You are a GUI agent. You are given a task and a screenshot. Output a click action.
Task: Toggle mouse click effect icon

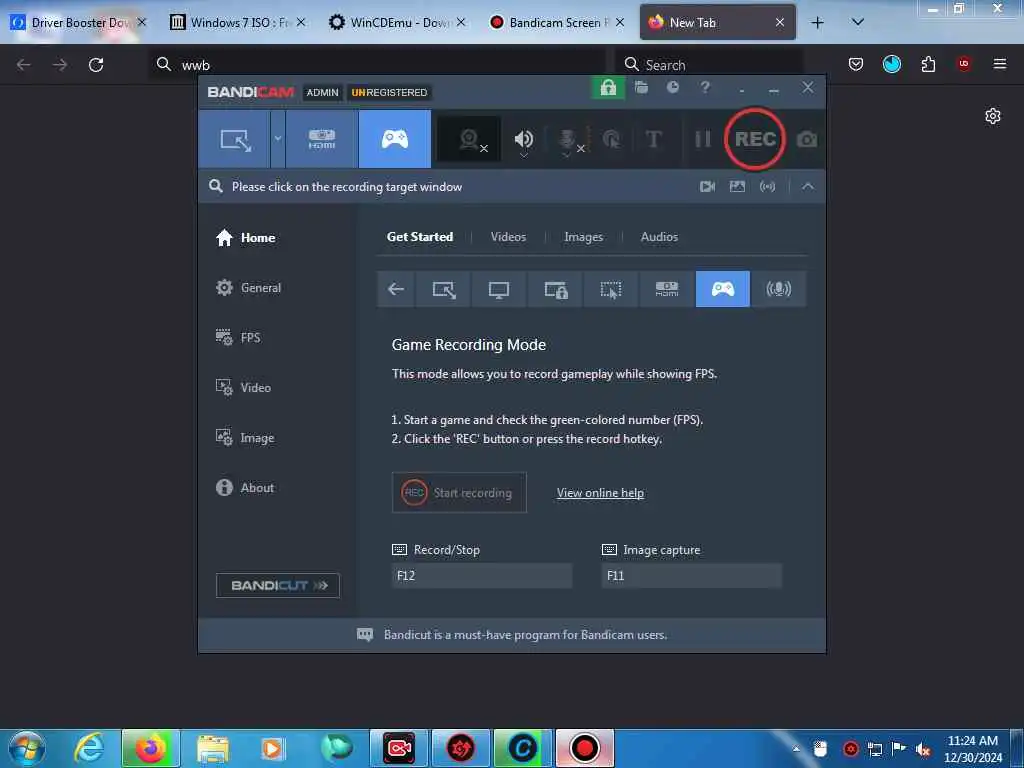[x=611, y=139]
